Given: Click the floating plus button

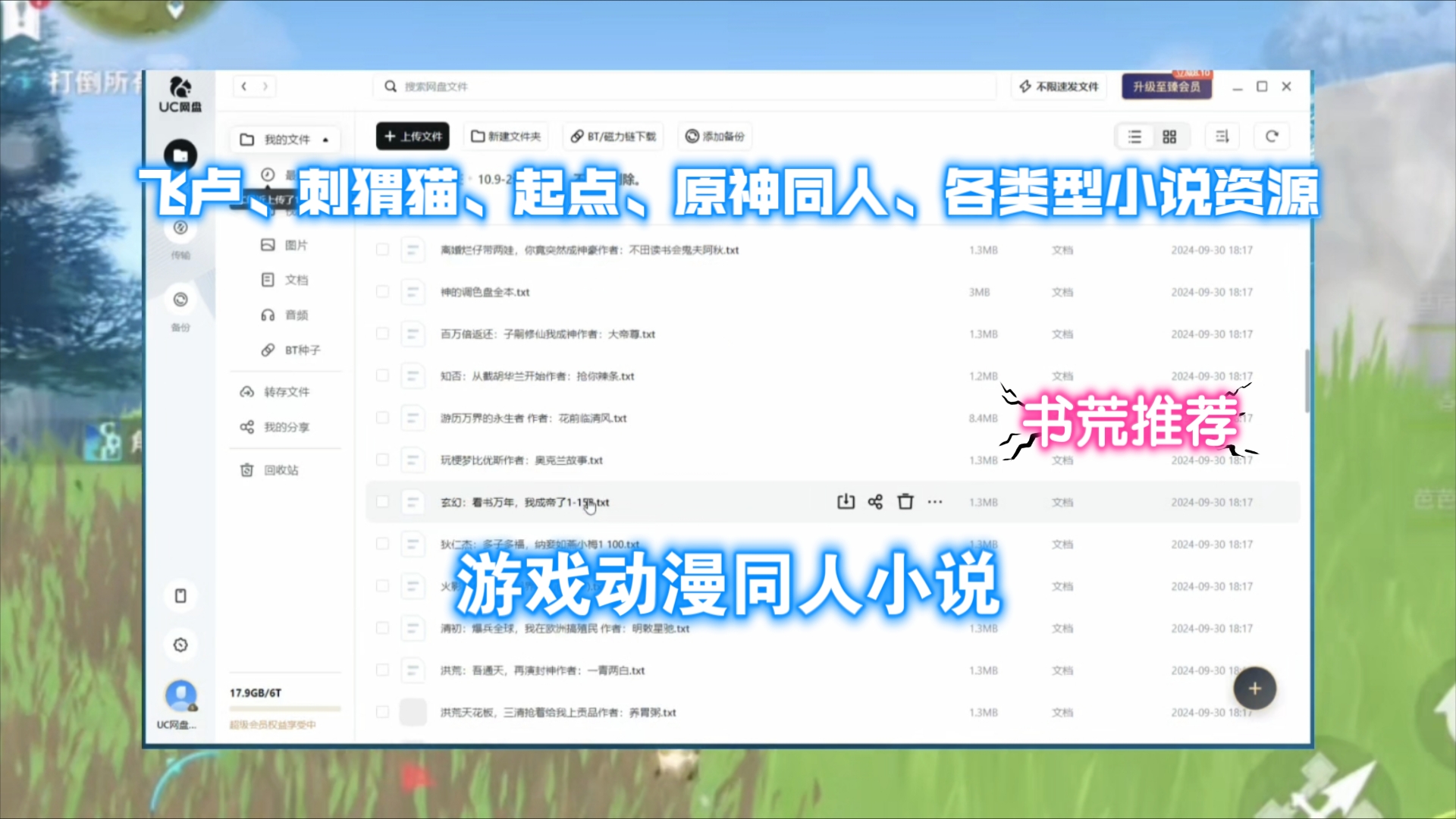Looking at the screenshot, I should [1254, 689].
